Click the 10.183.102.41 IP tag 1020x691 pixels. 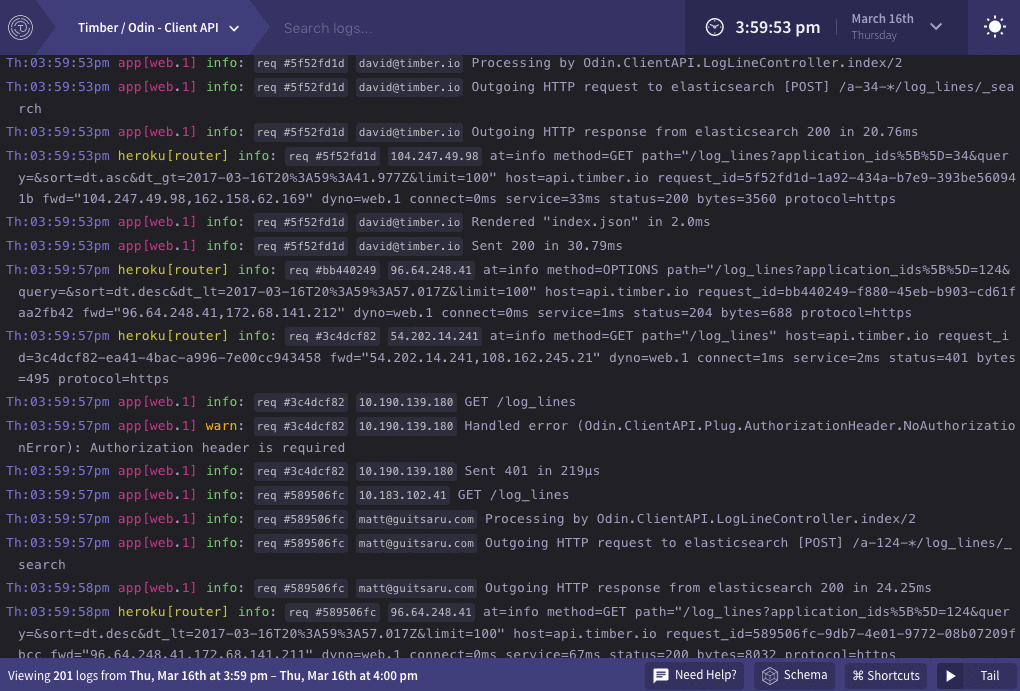coord(403,495)
